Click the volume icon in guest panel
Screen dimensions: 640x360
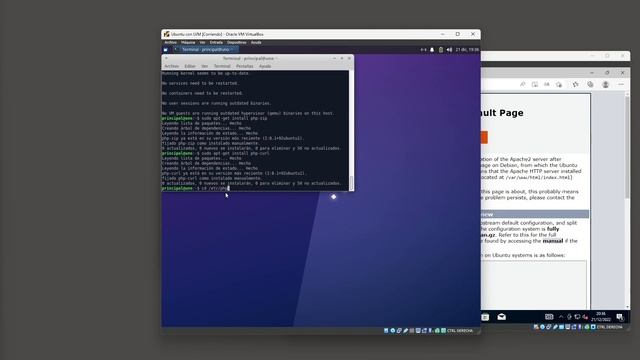(x=449, y=50)
